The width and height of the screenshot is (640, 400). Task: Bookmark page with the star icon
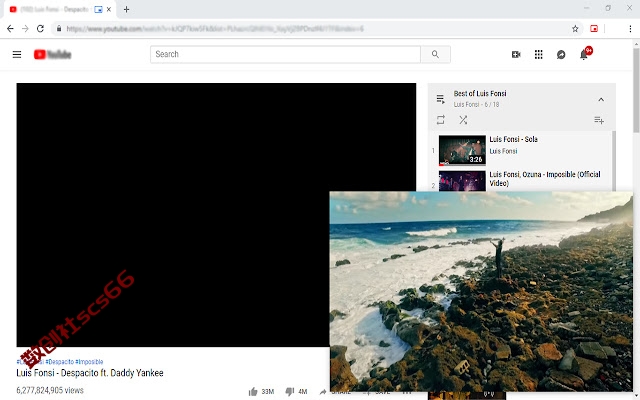[575, 29]
